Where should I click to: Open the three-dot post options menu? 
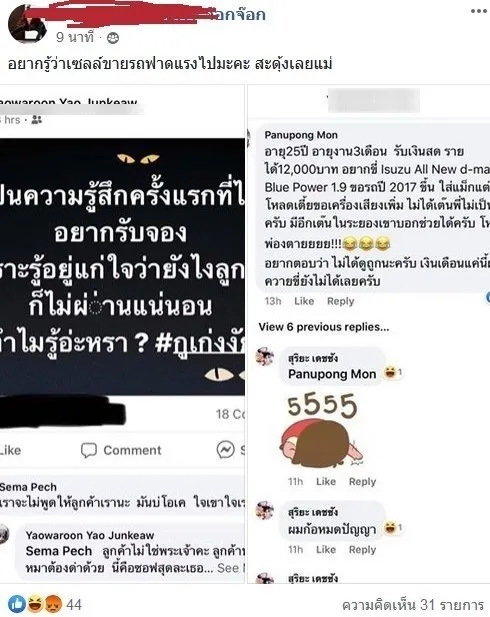pyautogui.click(x=479, y=11)
